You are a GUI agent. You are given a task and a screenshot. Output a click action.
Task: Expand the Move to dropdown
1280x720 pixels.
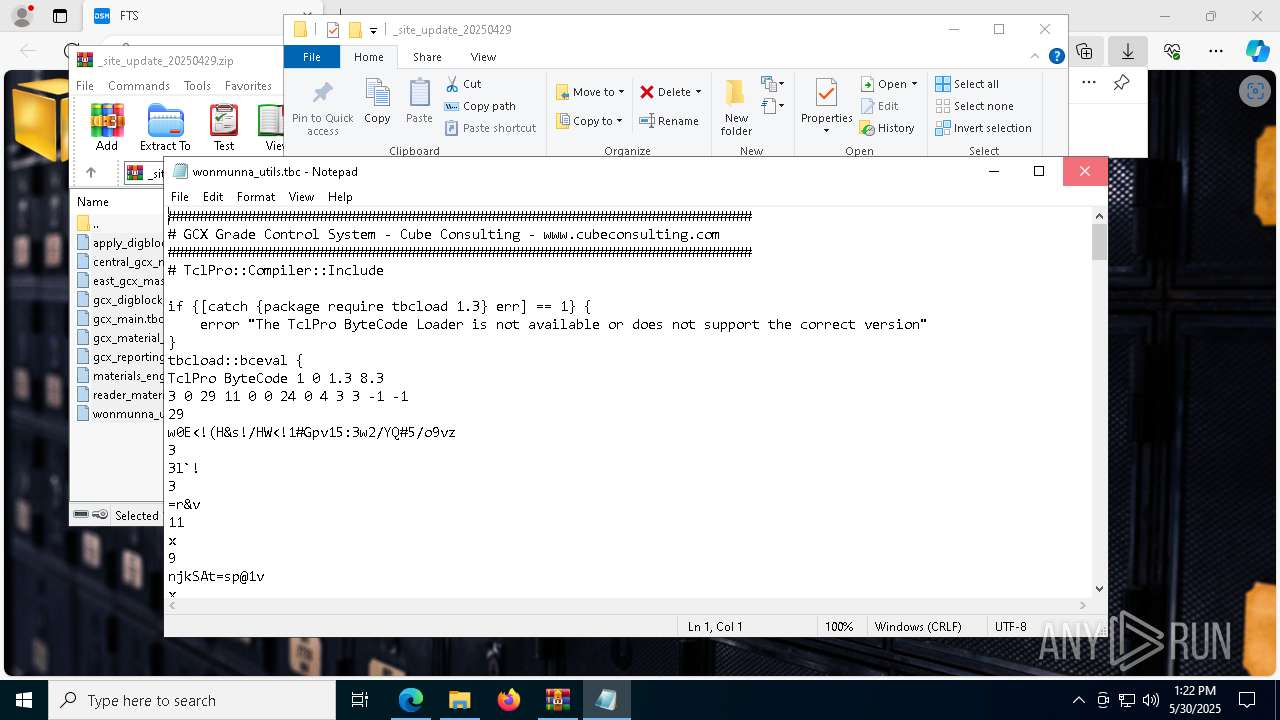621,92
